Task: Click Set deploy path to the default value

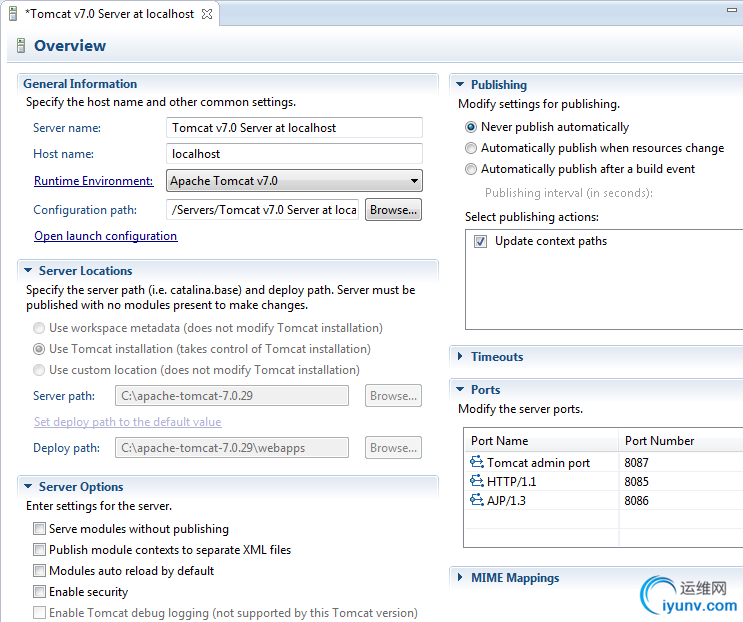Action: tap(127, 422)
